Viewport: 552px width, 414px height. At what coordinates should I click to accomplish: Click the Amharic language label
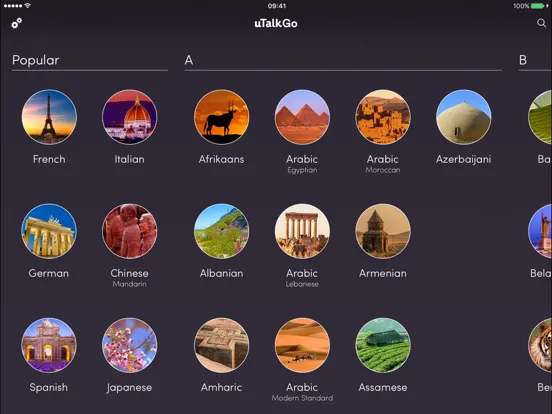221,387
